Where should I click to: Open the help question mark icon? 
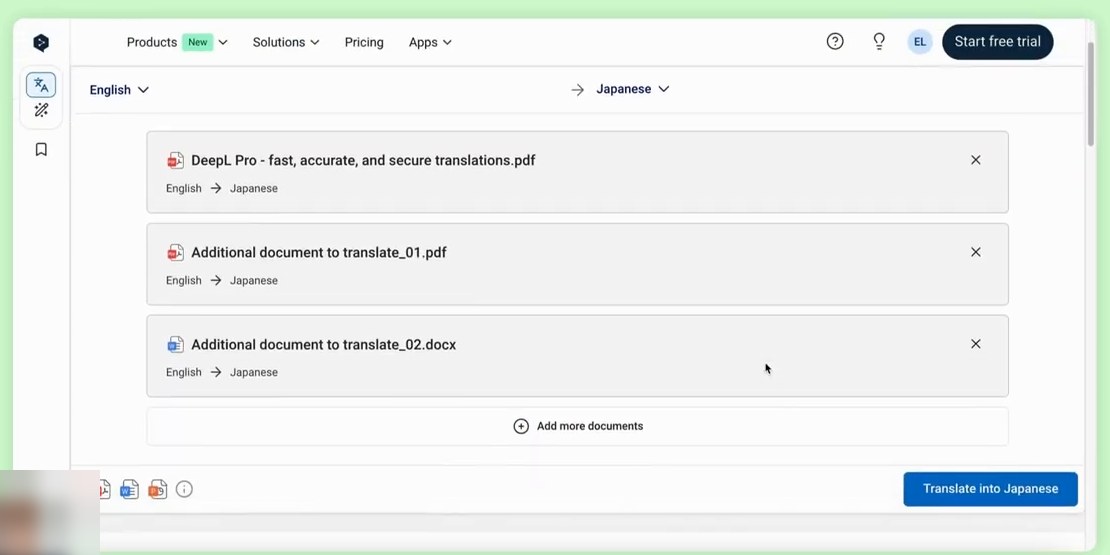coord(835,42)
